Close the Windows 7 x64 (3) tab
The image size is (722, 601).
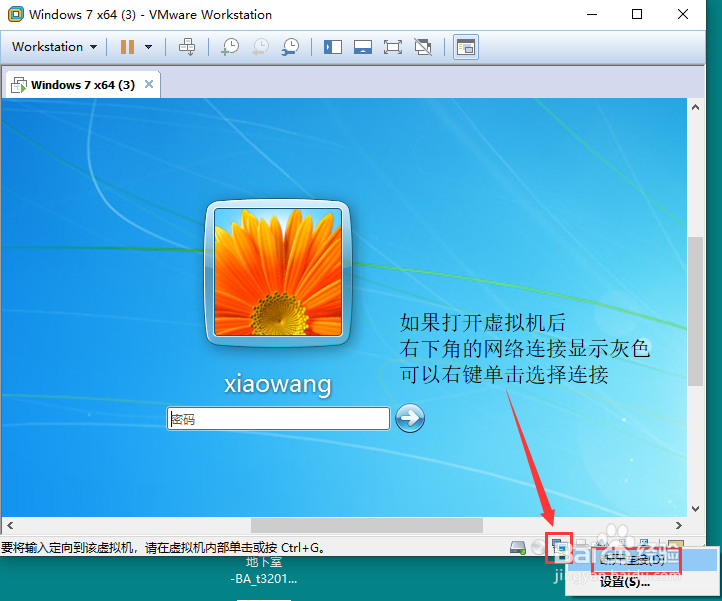coord(149,84)
